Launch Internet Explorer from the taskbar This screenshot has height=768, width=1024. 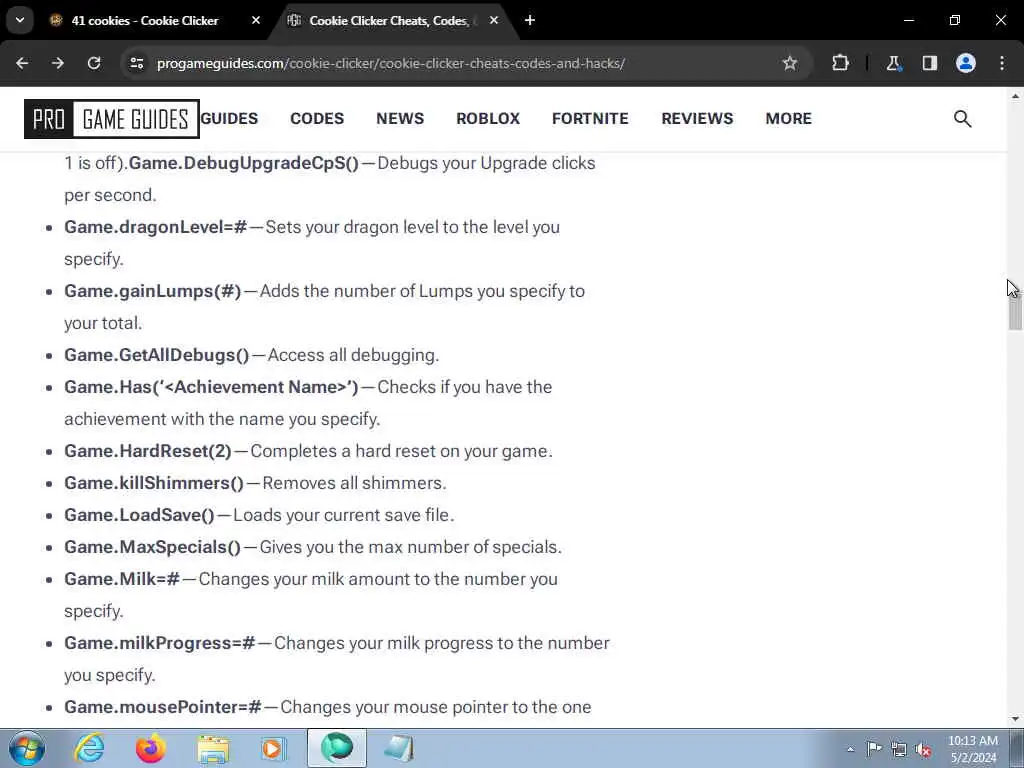pyautogui.click(x=89, y=748)
